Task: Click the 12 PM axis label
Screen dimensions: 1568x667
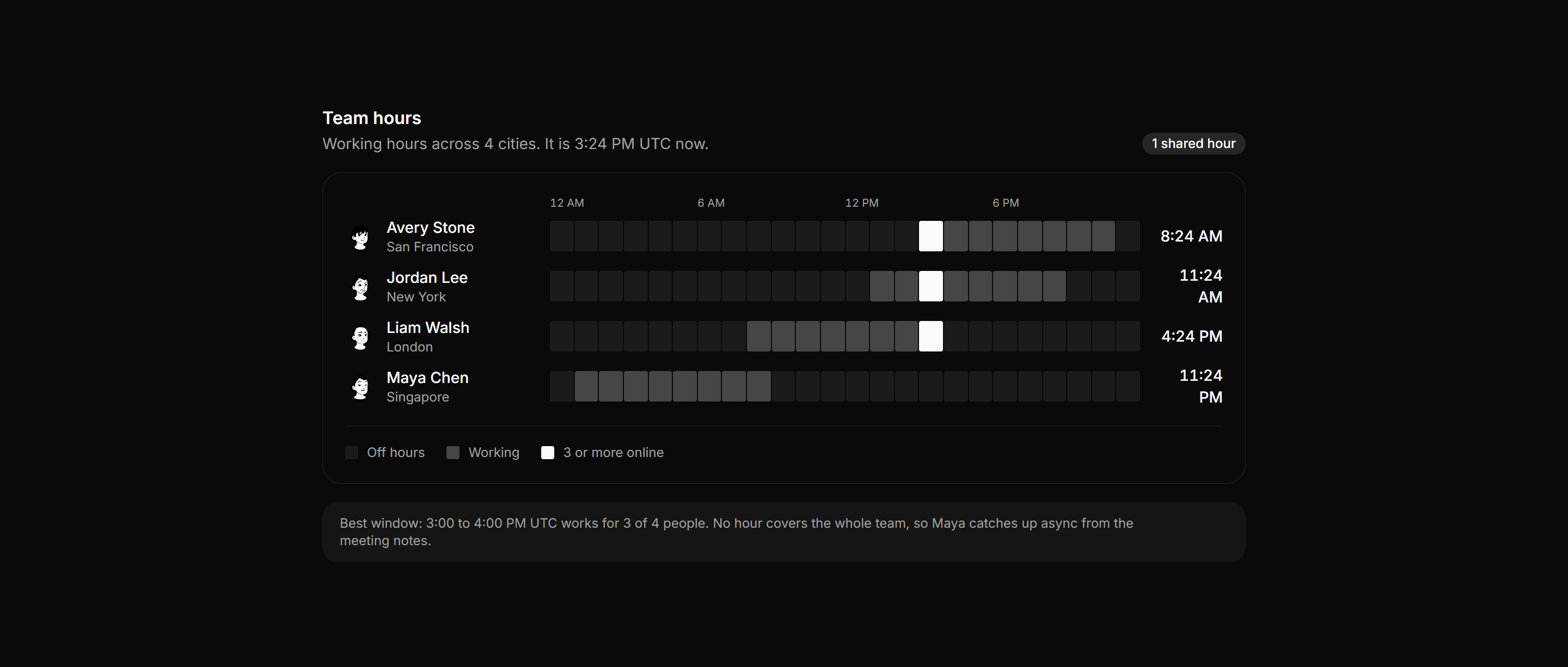Action: [861, 203]
